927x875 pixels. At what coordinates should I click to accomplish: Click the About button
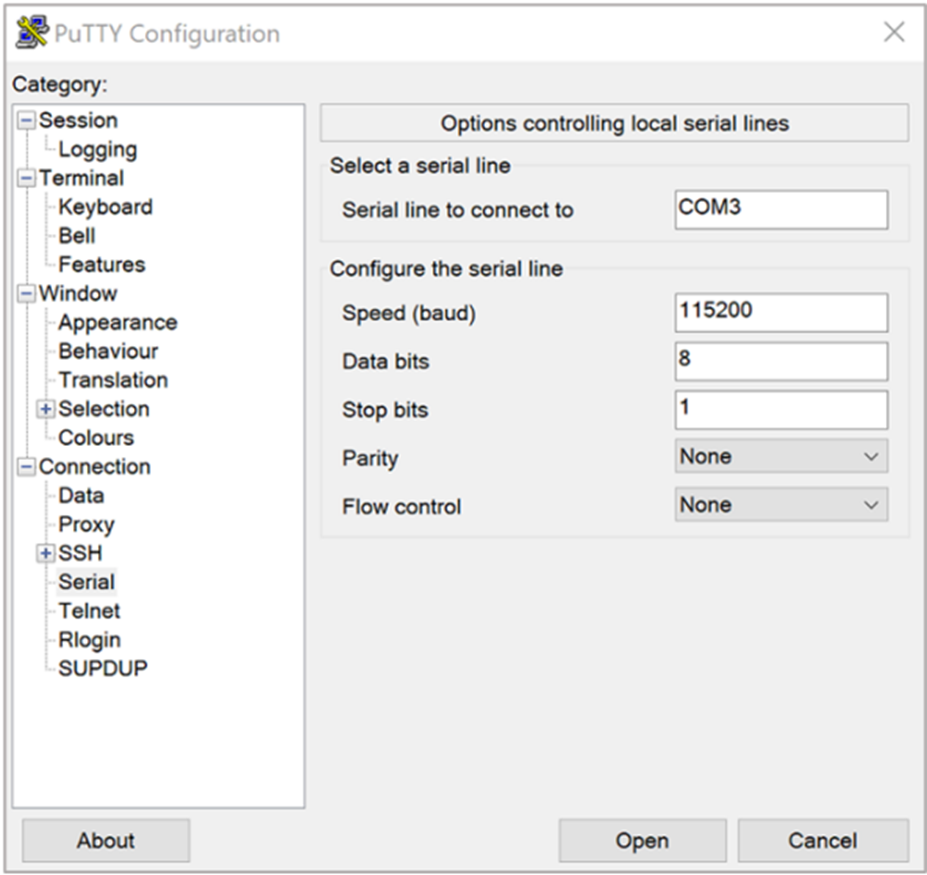tap(106, 840)
